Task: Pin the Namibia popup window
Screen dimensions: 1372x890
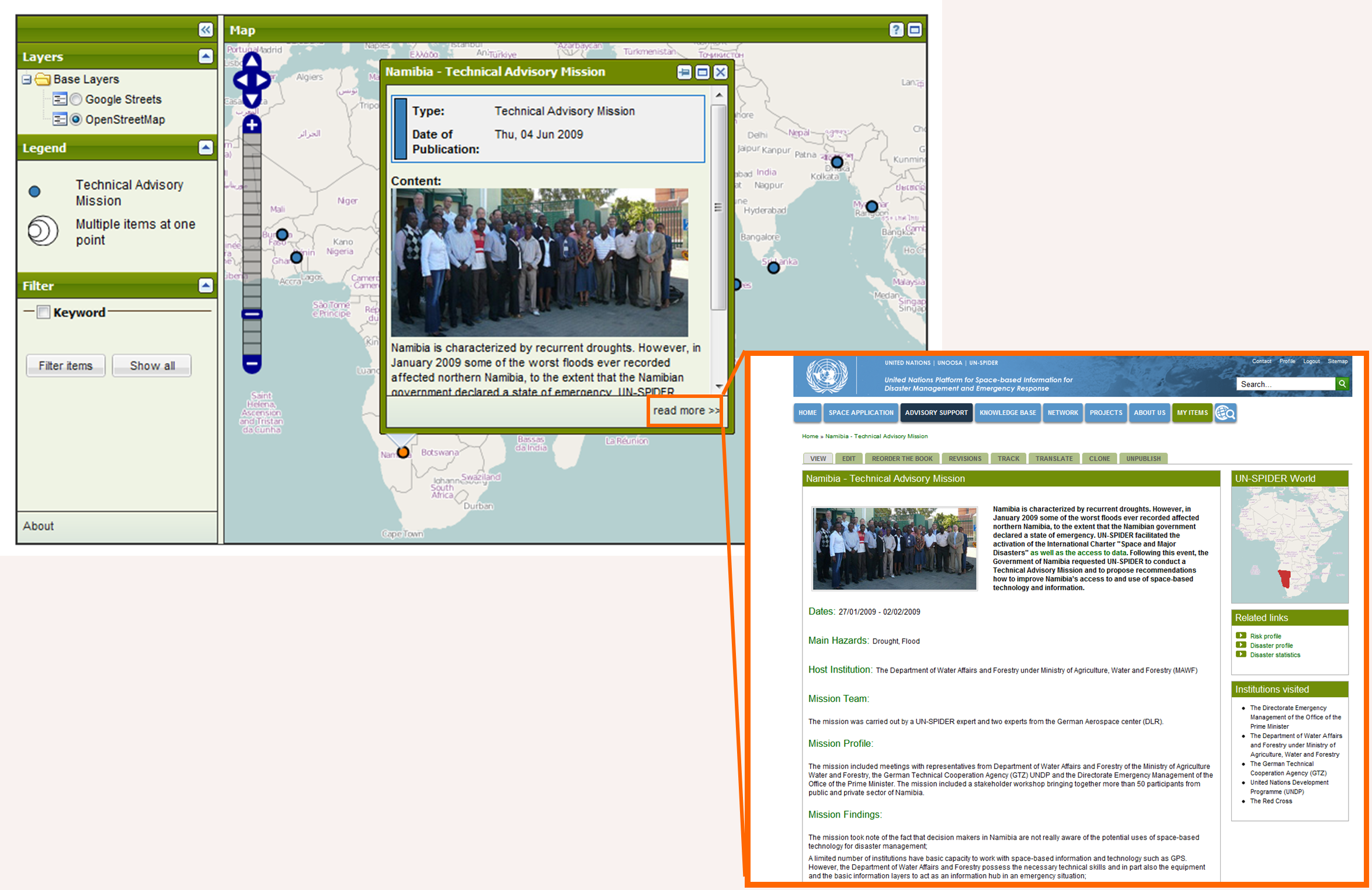Action: (684, 72)
